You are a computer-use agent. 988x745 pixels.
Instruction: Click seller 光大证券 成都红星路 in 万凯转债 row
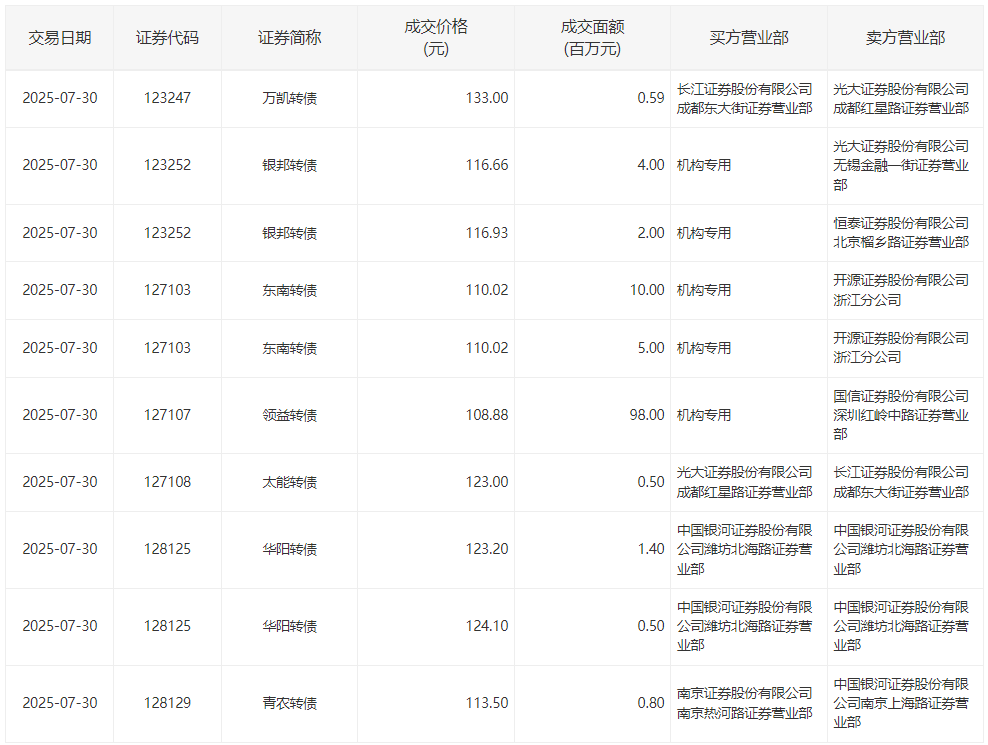point(901,99)
